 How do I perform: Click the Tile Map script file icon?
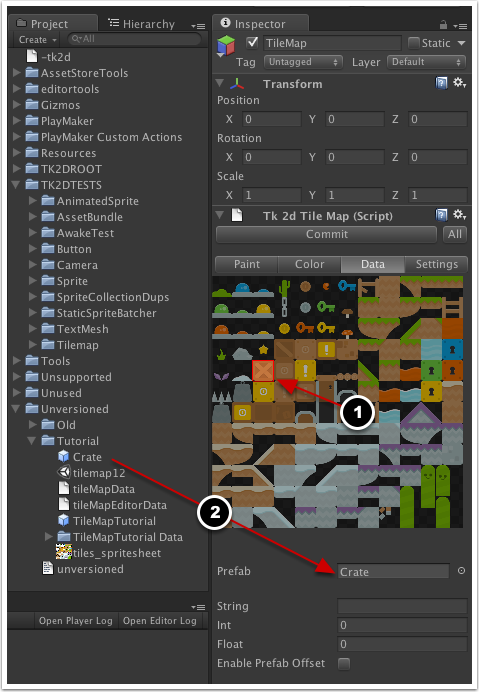tap(237, 215)
